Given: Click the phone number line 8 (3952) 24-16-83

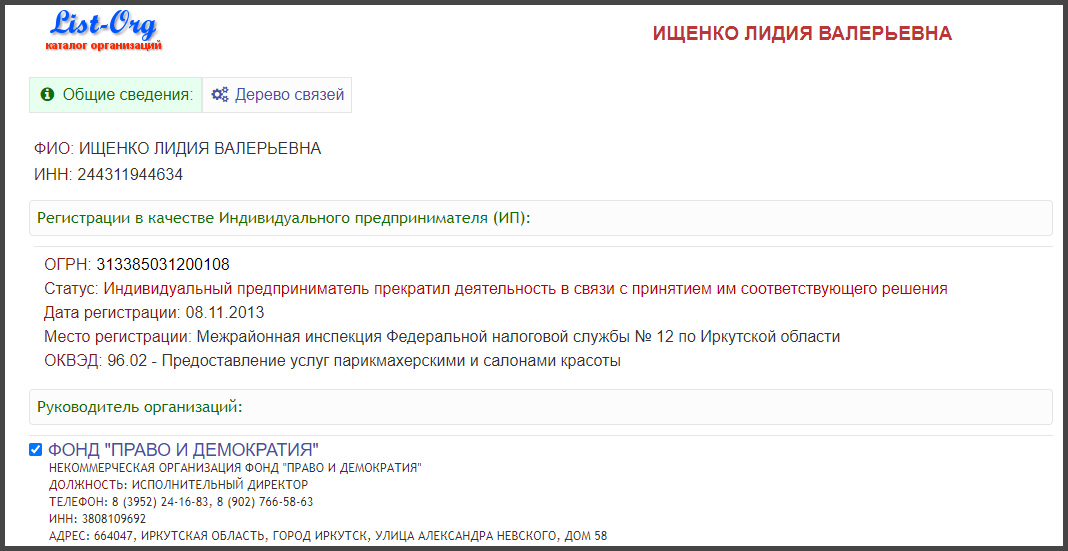Looking at the screenshot, I should point(181,502).
